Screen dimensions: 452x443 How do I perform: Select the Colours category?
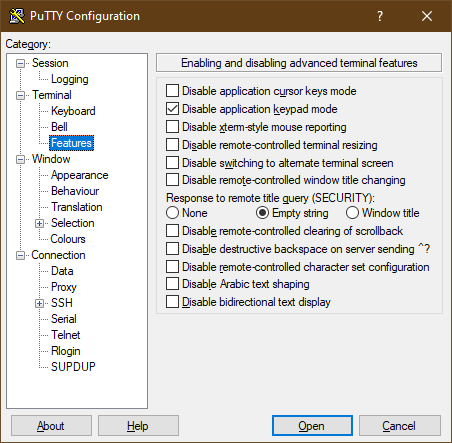[68, 239]
